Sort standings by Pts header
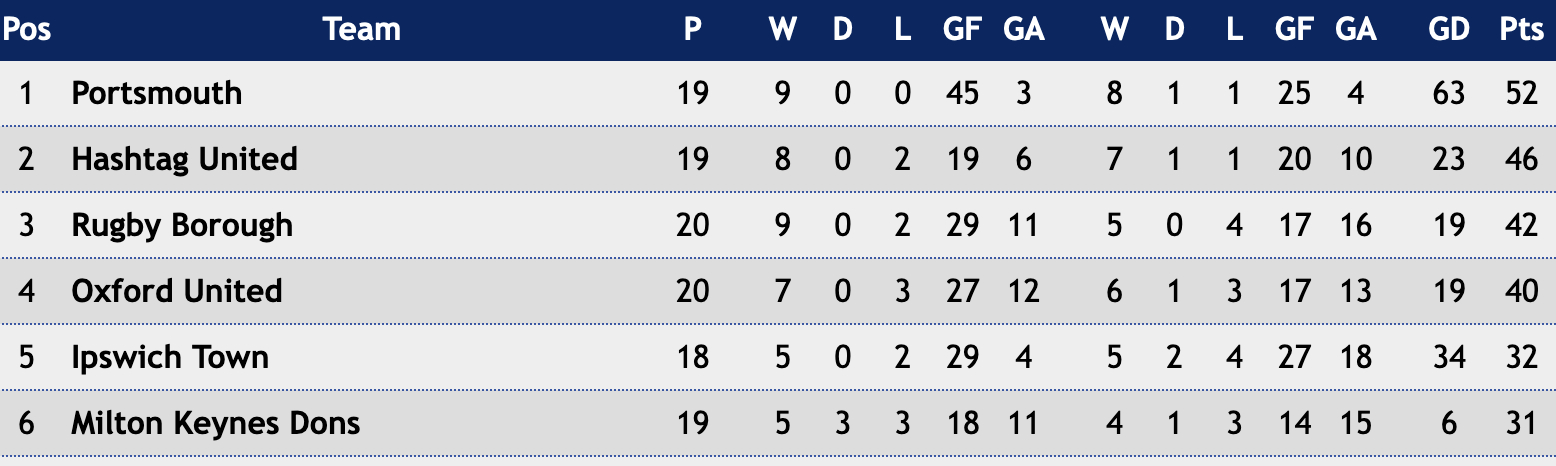This screenshot has height=466, width=1556. click(1521, 30)
